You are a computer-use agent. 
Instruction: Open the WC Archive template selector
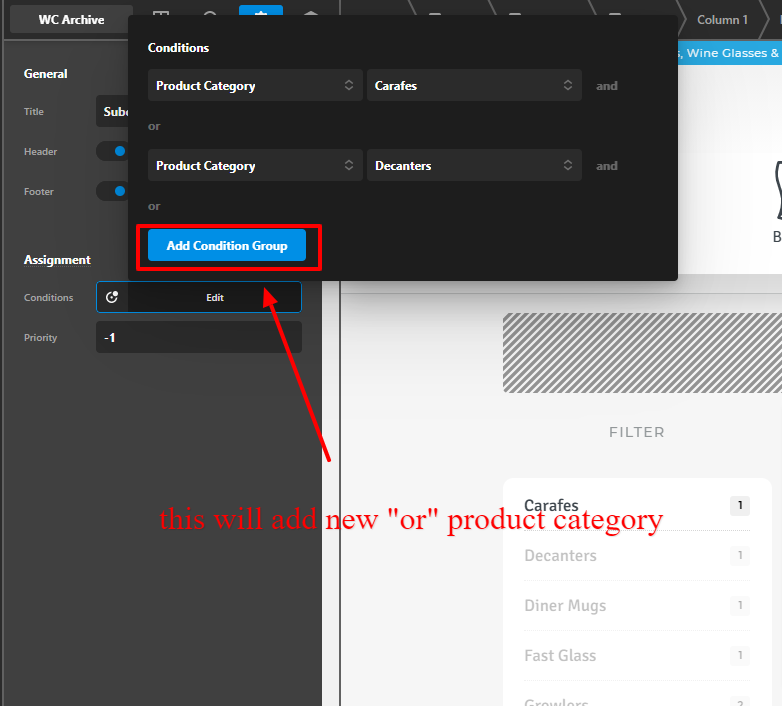click(x=70, y=19)
